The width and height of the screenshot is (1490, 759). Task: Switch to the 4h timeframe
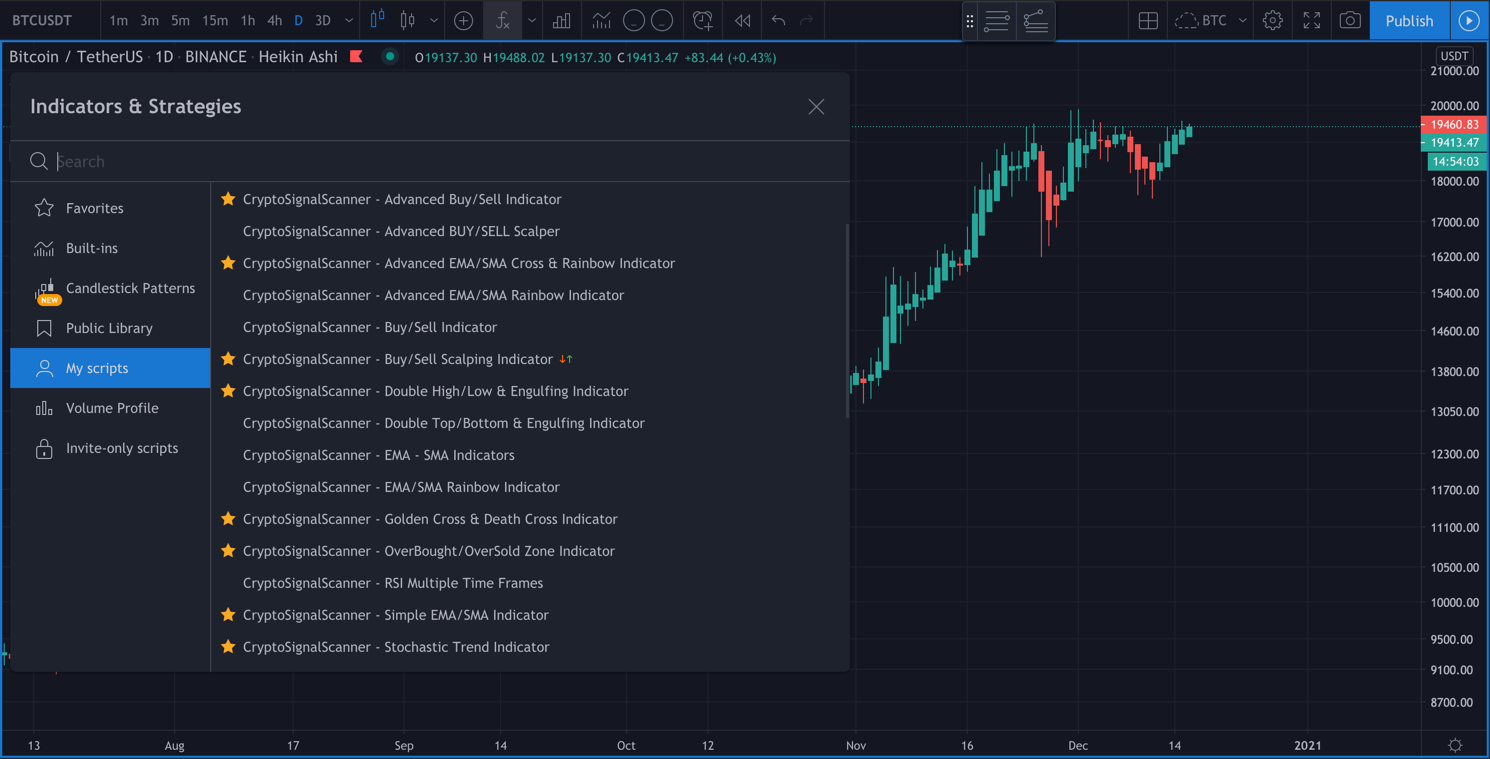coord(274,20)
